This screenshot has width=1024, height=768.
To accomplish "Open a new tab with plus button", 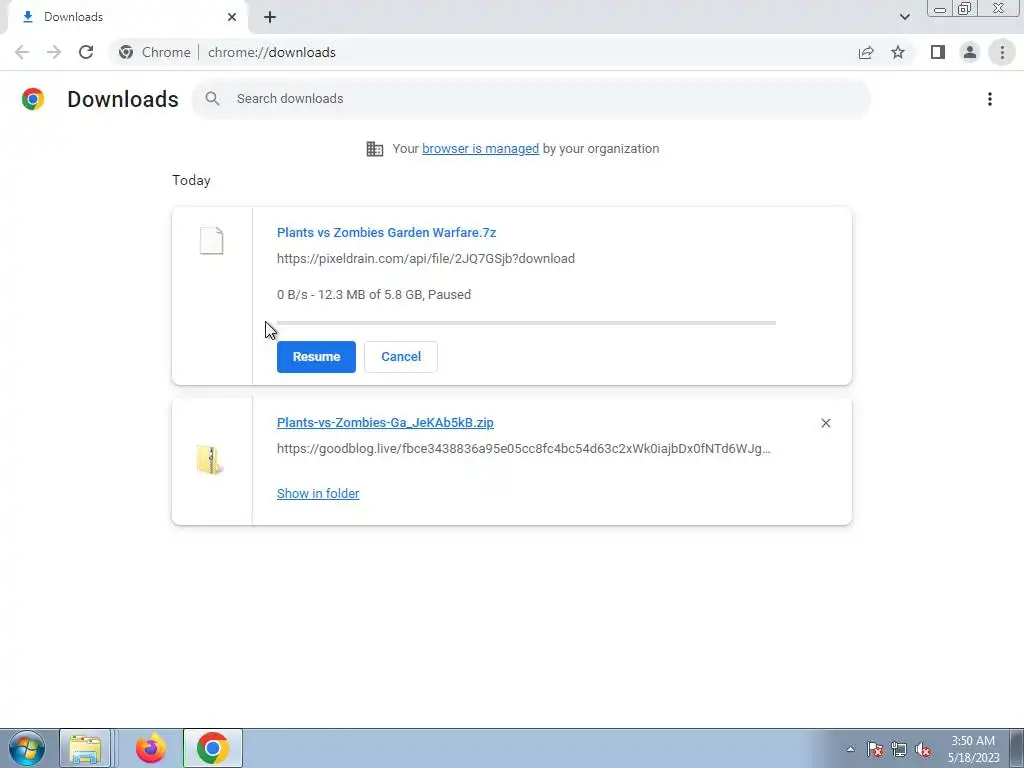I will [x=270, y=17].
